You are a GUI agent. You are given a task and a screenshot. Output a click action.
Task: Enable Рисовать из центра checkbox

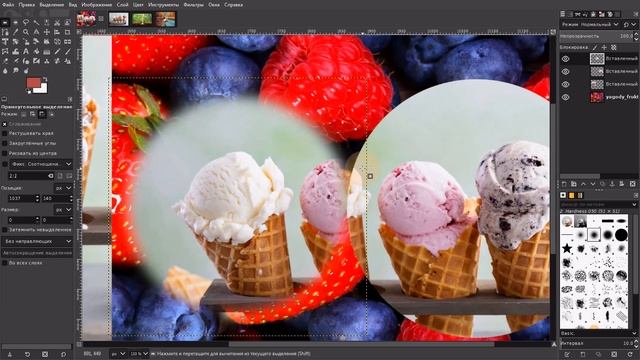click(x=5, y=153)
